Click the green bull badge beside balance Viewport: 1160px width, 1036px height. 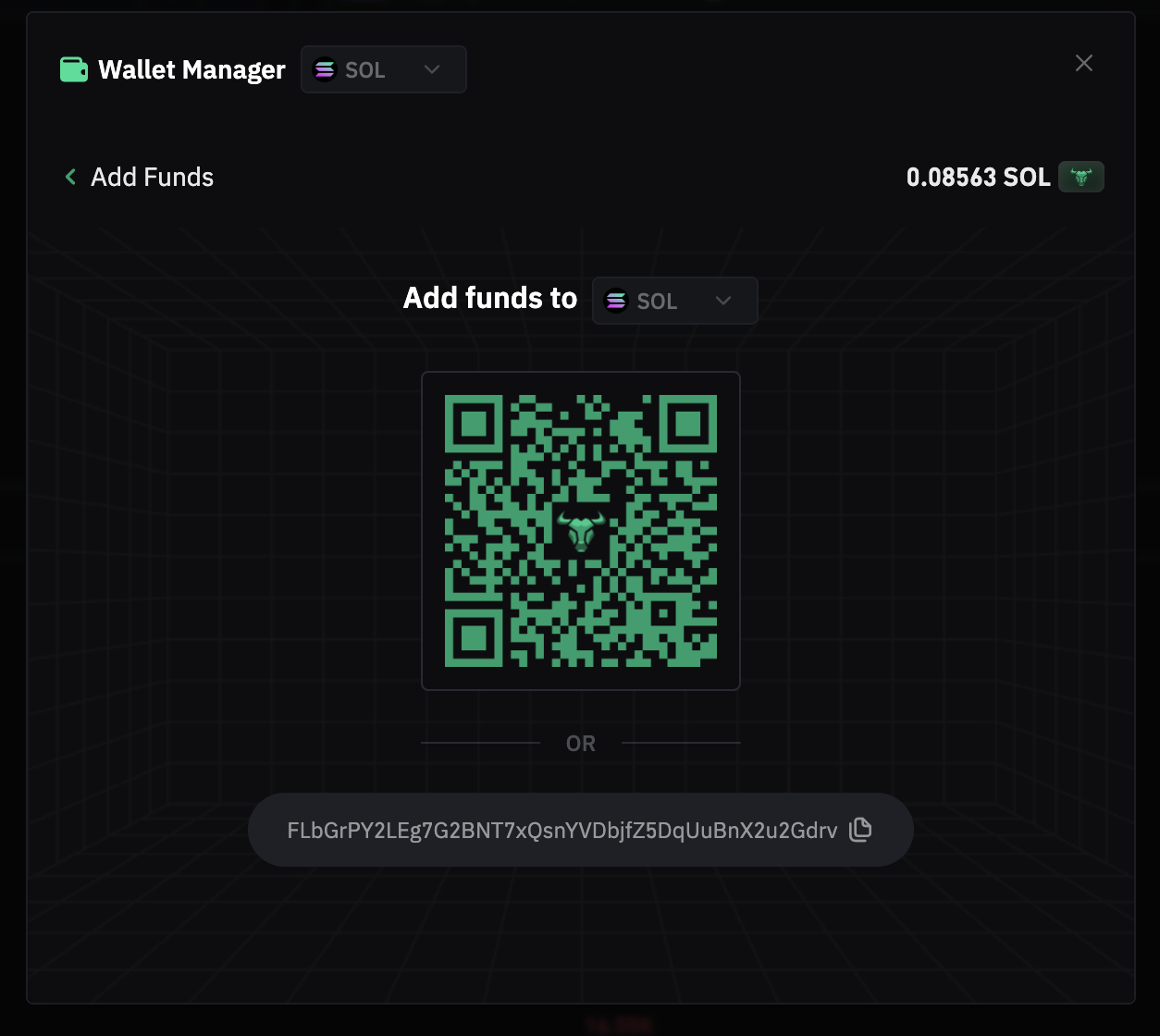point(1081,177)
